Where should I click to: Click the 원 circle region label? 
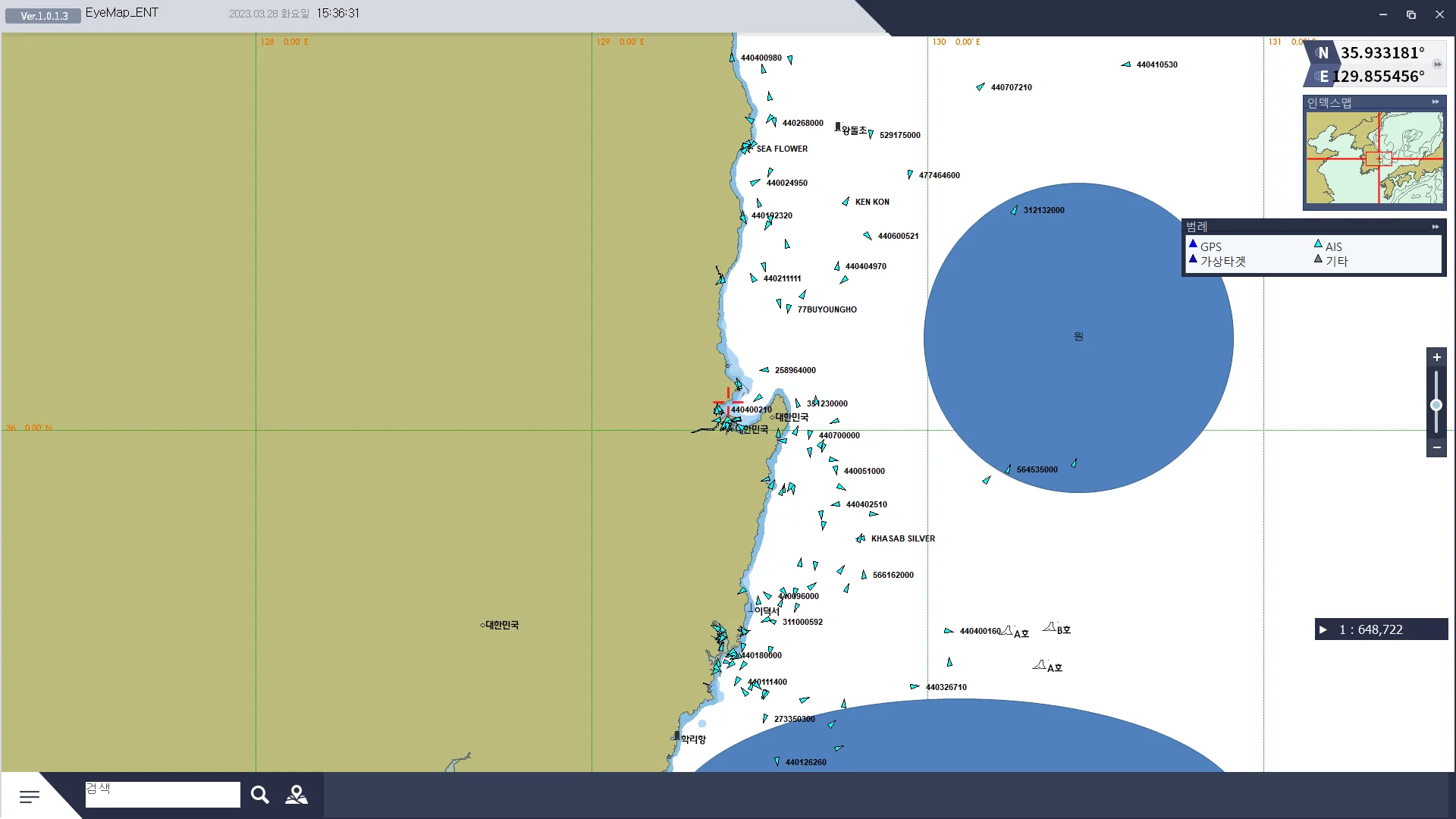pyautogui.click(x=1078, y=336)
